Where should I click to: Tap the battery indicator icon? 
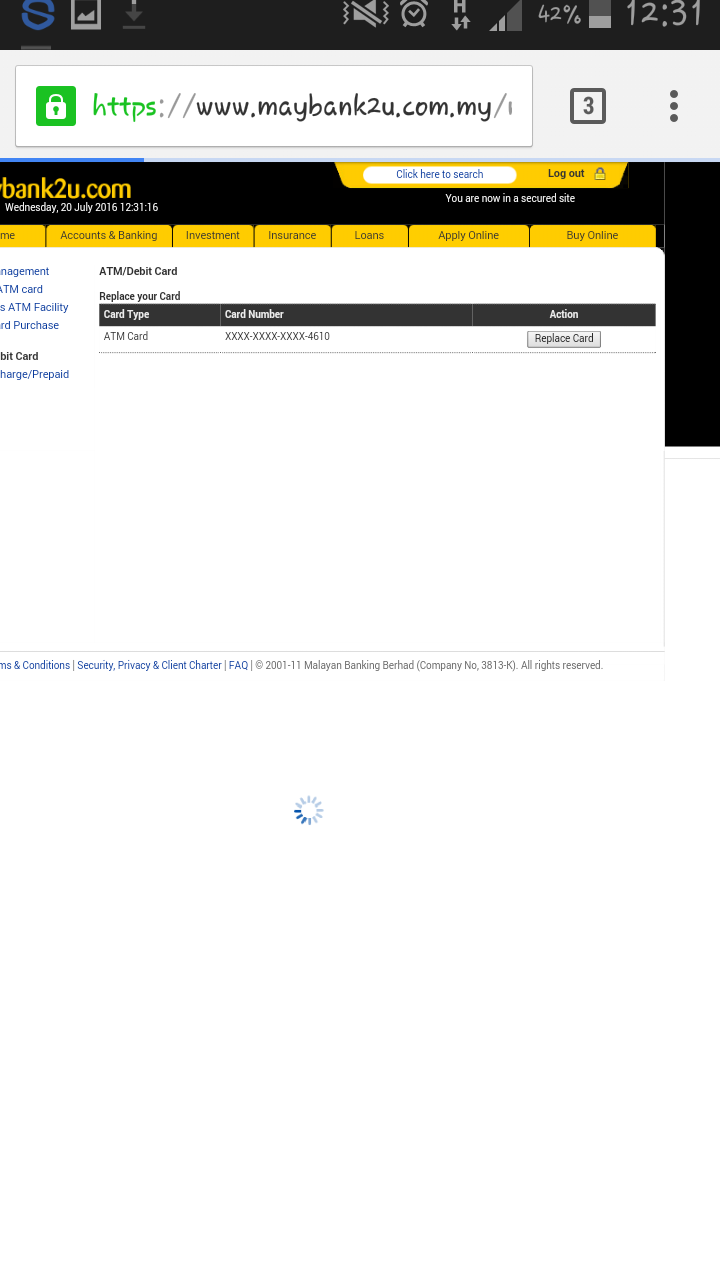tap(599, 14)
